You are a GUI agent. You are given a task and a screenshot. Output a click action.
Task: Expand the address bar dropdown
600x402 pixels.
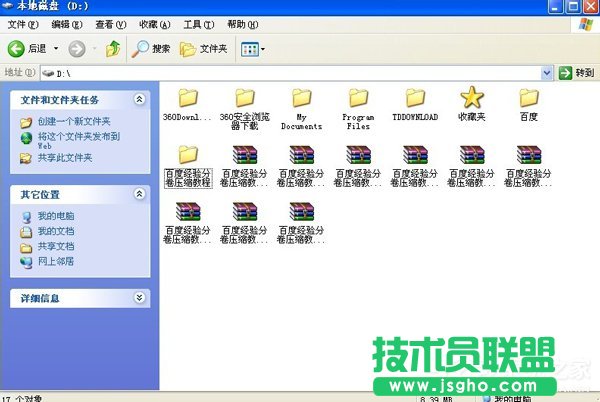(547, 73)
